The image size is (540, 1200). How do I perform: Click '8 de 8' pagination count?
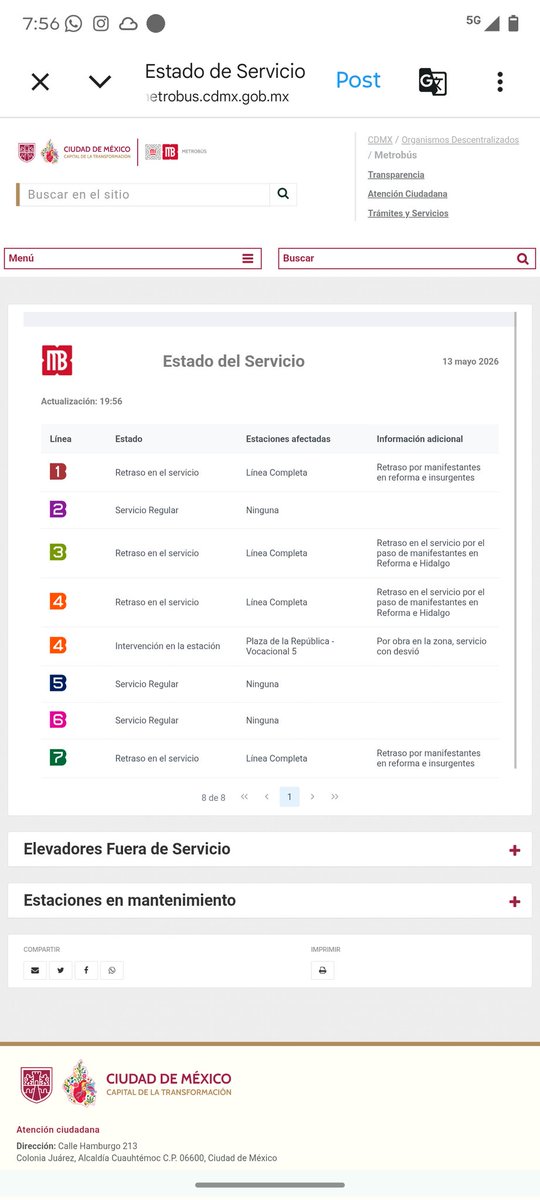point(213,797)
